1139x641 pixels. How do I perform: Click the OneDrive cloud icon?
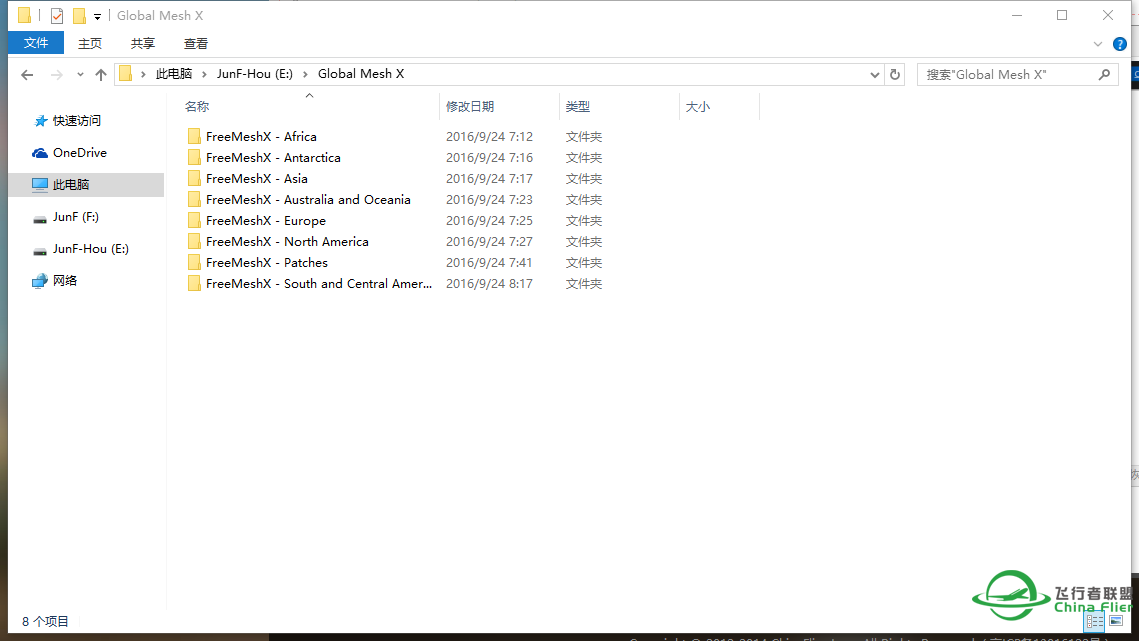tap(40, 153)
